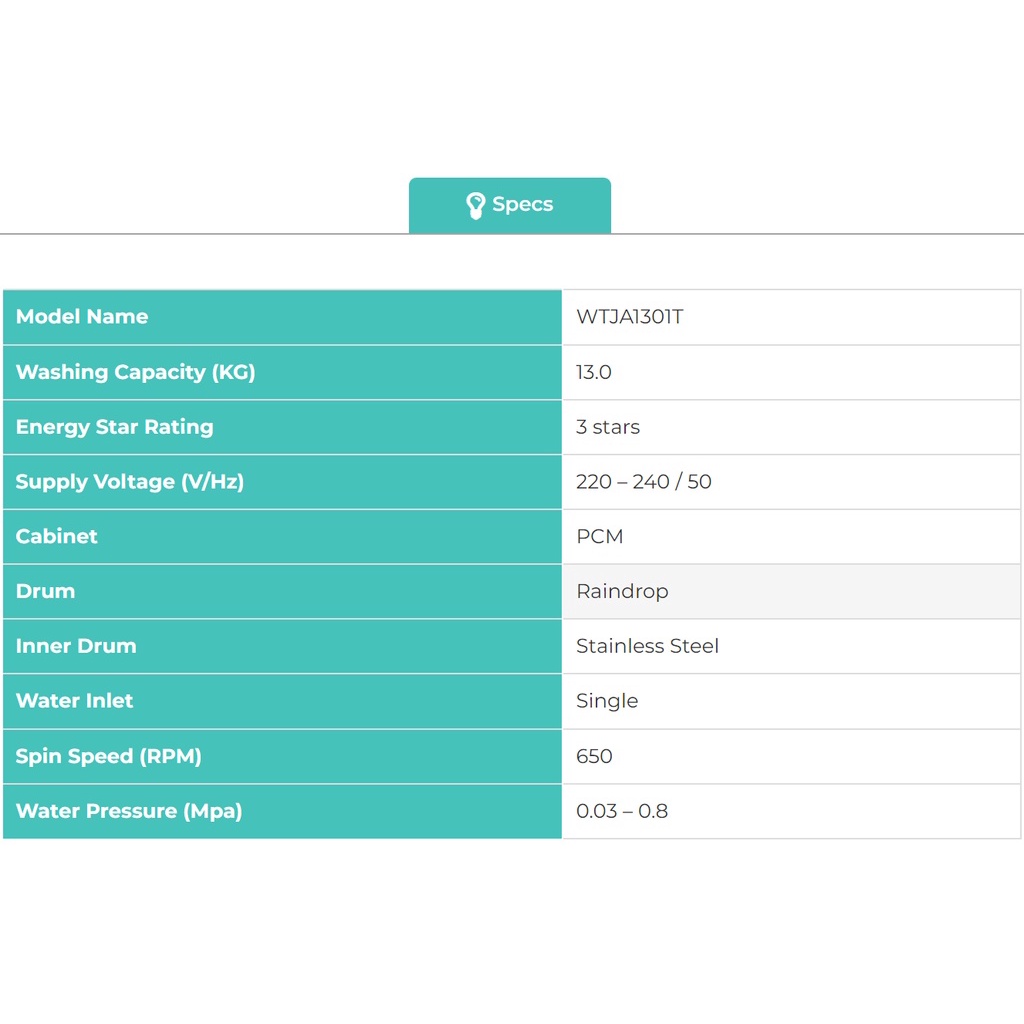Click the Single water inlet value

coord(606,701)
